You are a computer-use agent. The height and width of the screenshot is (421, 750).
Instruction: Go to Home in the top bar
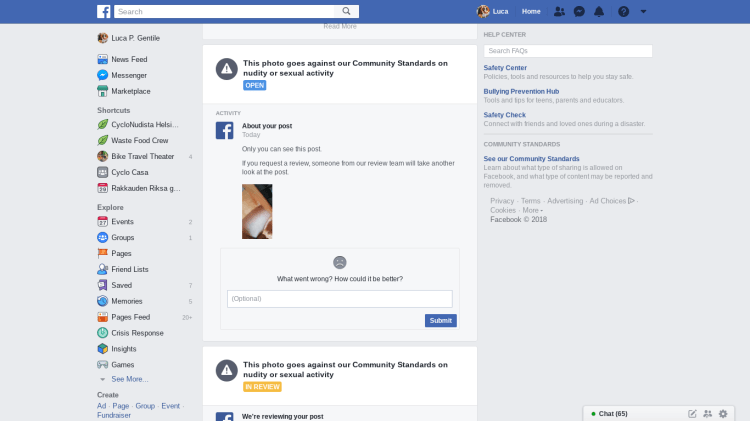click(531, 11)
